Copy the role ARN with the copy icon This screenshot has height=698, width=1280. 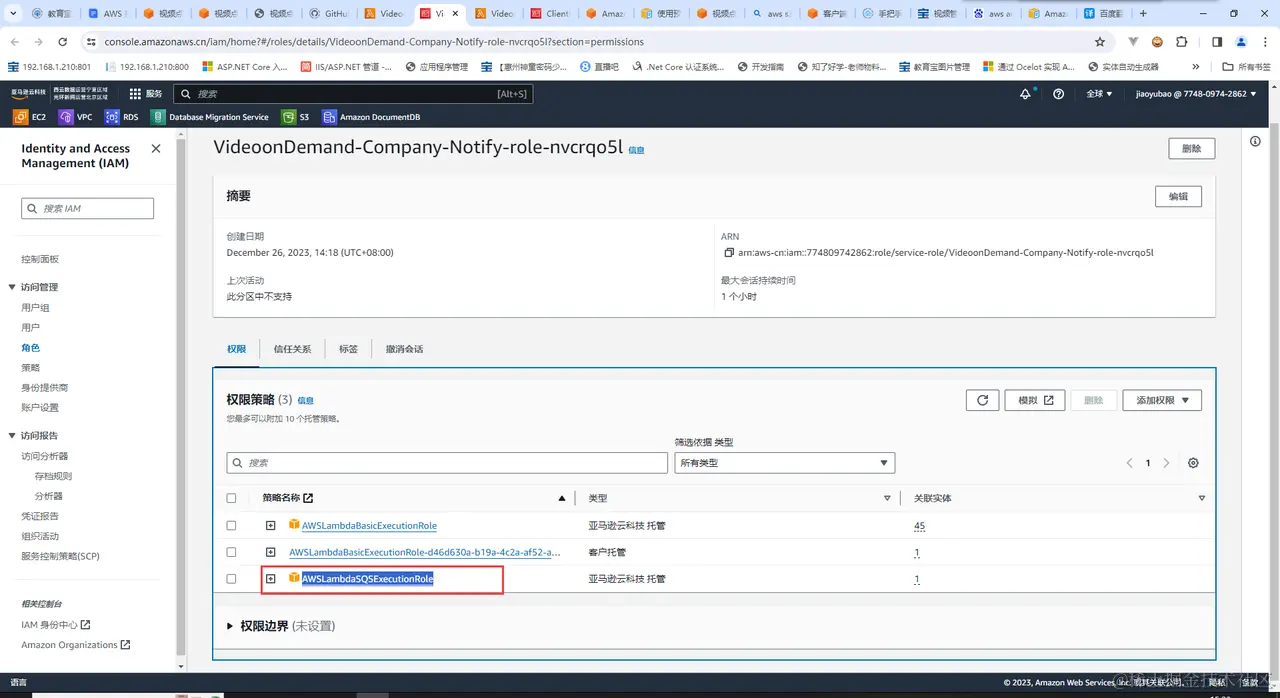[729, 253]
